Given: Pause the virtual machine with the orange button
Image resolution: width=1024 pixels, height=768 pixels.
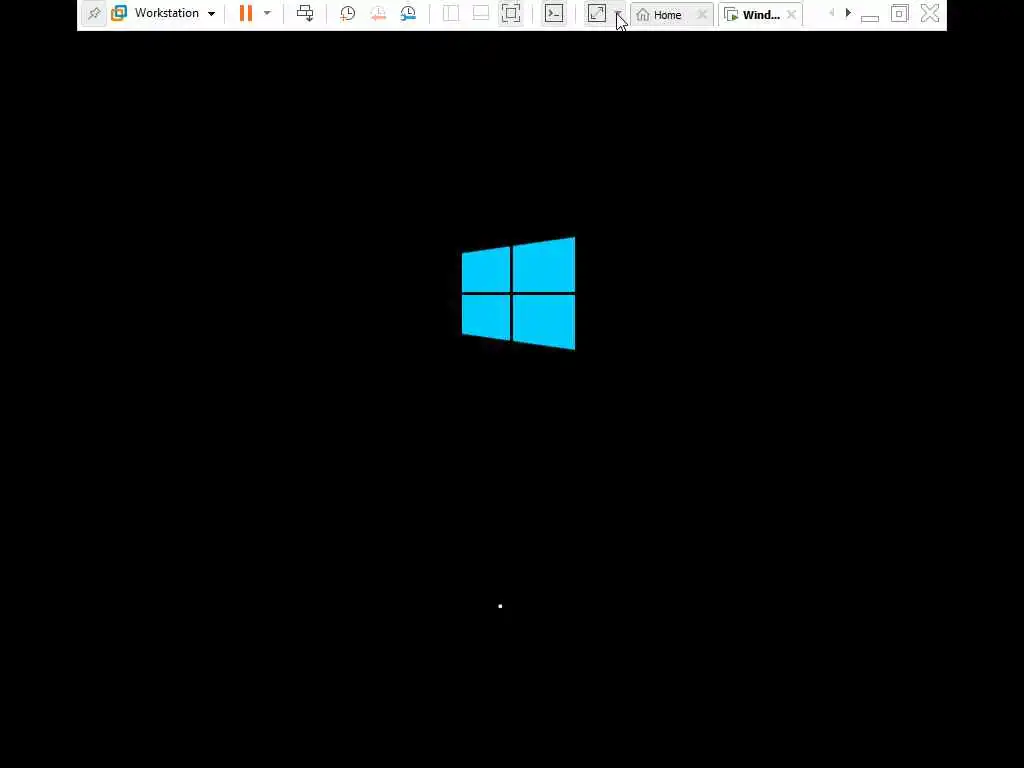Looking at the screenshot, I should [246, 13].
